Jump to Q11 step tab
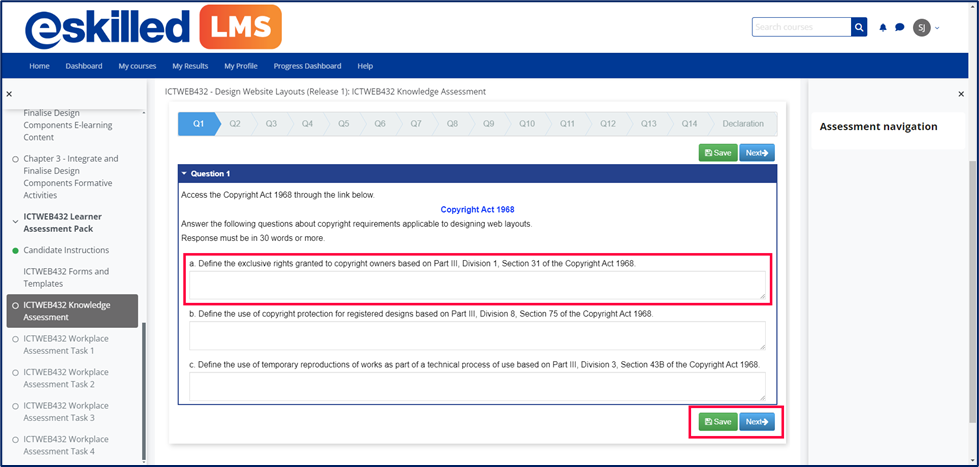Screen dimensions: 979x467 coord(567,124)
